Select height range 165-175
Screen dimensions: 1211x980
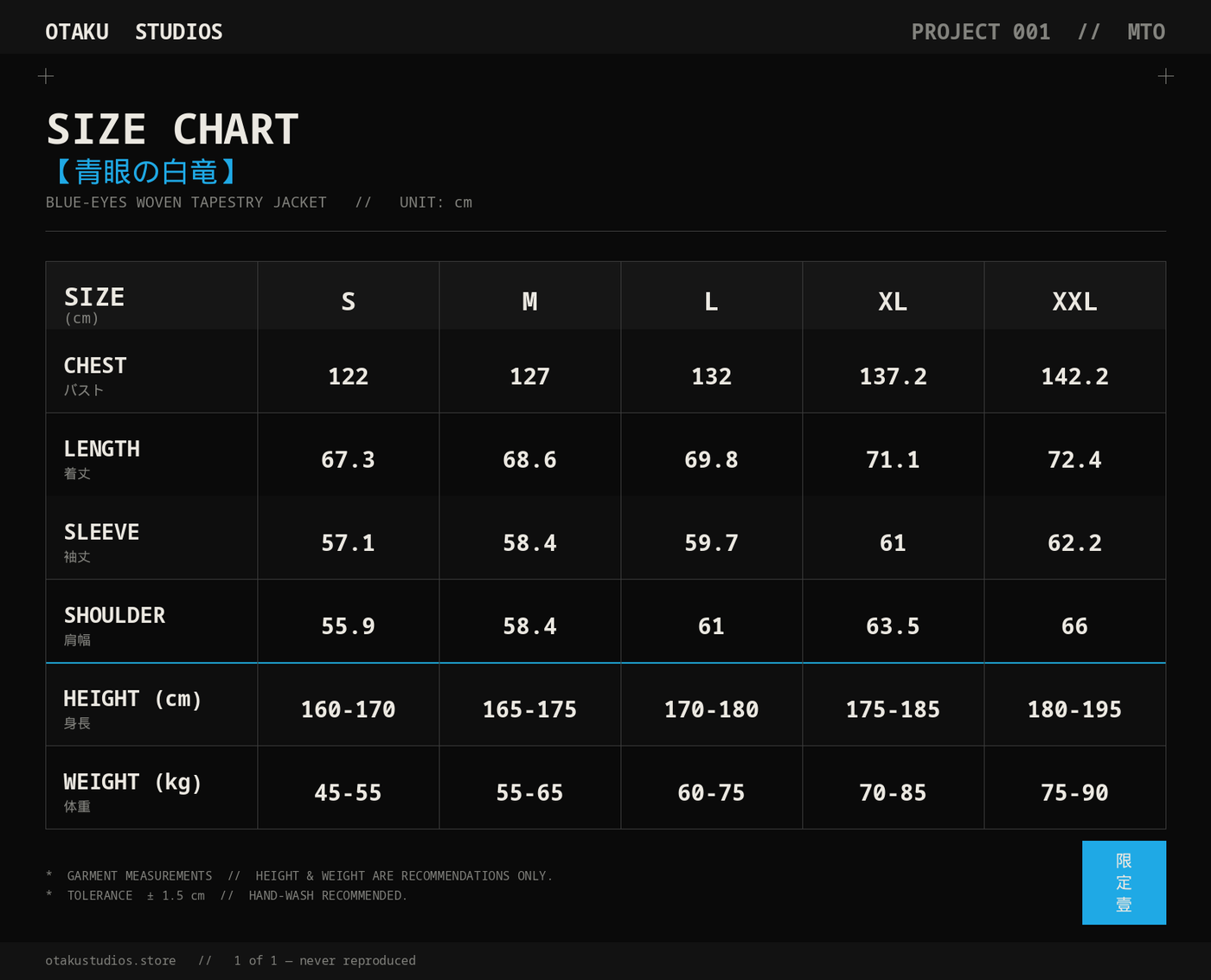530,709
